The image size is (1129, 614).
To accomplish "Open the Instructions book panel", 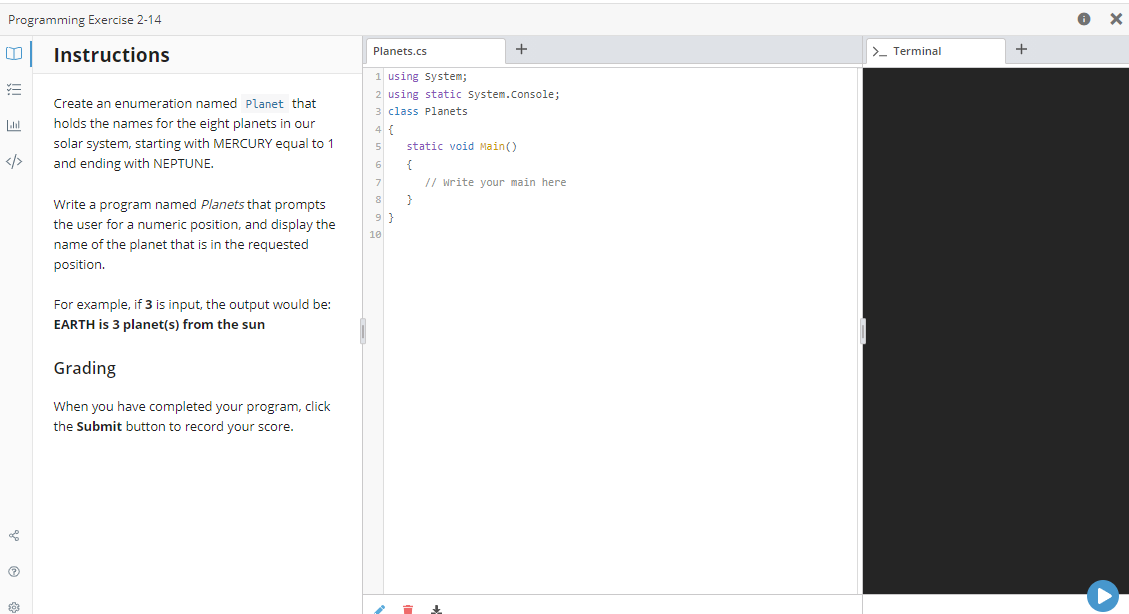I will point(14,53).
